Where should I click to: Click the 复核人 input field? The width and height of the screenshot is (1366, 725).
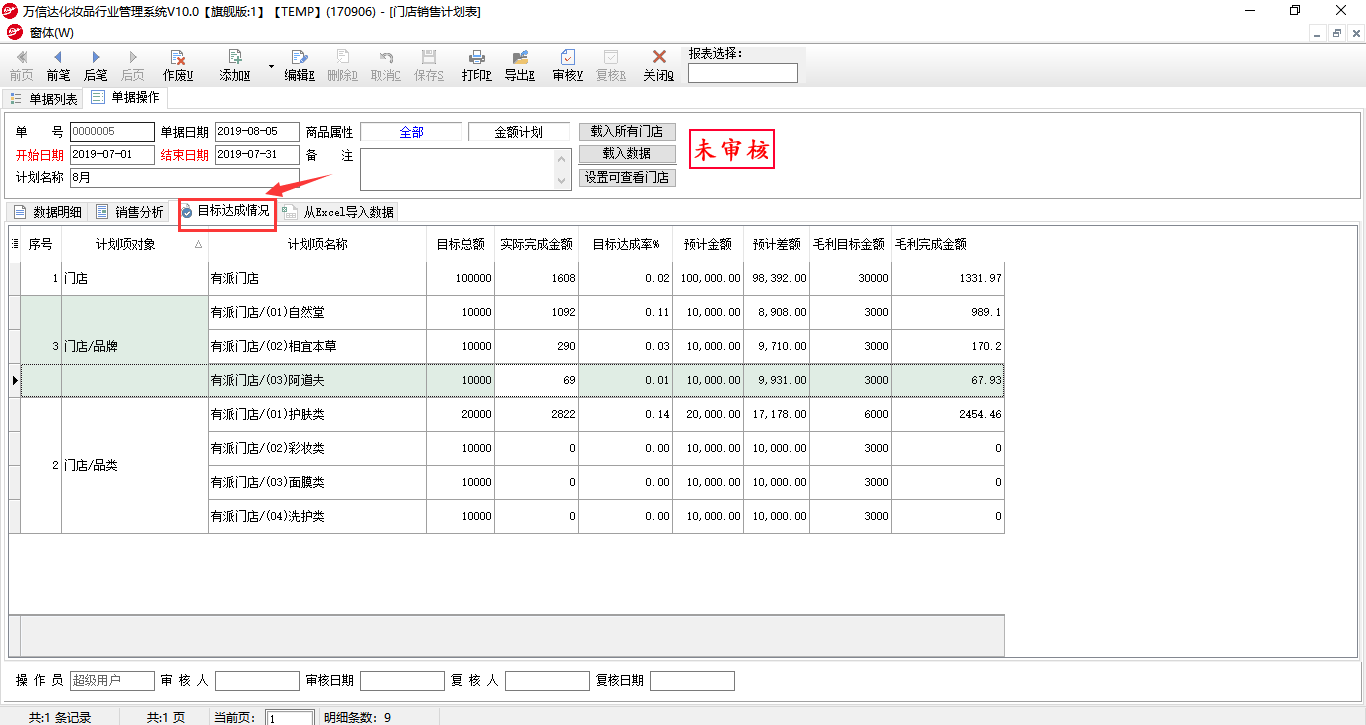547,681
